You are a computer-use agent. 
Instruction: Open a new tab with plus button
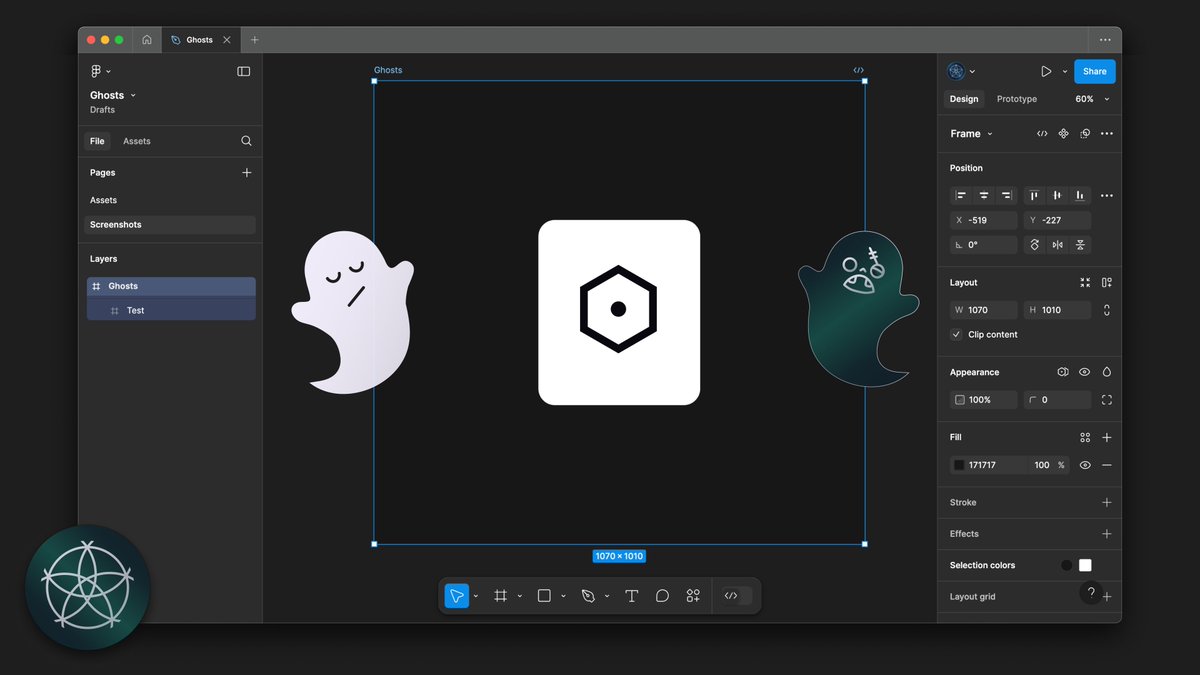(x=255, y=40)
